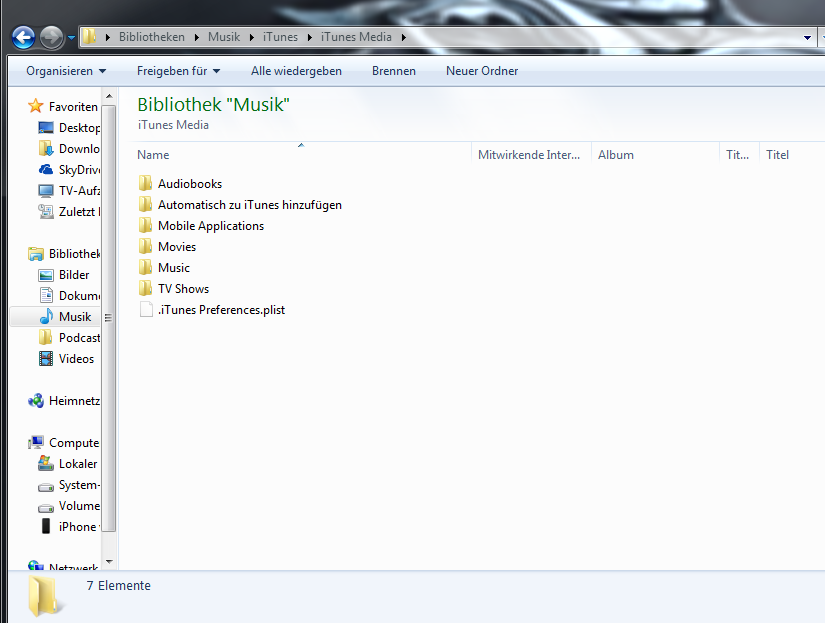Expand arrow after Bibliotheken breadcrumb
This screenshot has height=623, width=825.
pyautogui.click(x=197, y=37)
